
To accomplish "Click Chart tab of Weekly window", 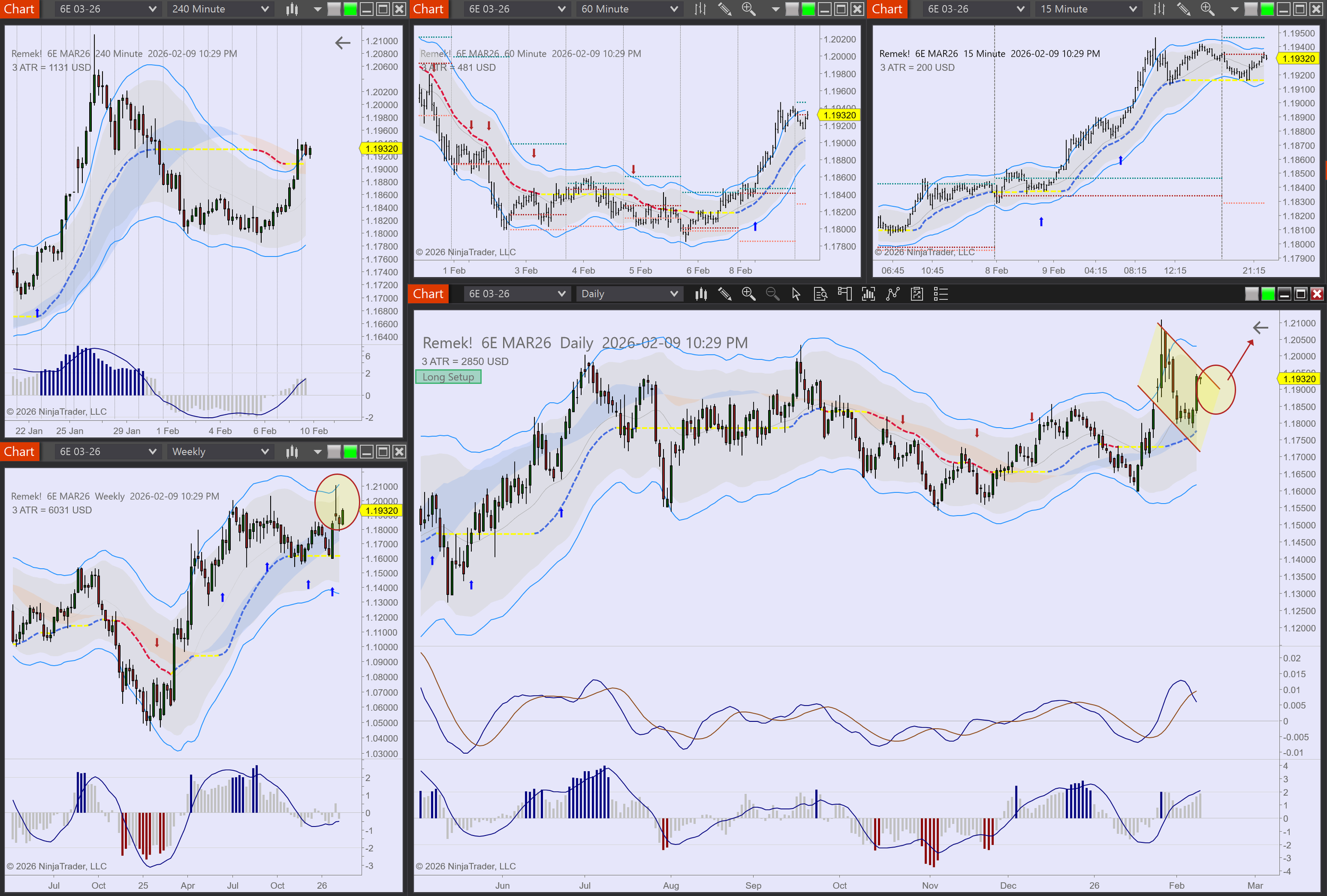I will (20, 452).
